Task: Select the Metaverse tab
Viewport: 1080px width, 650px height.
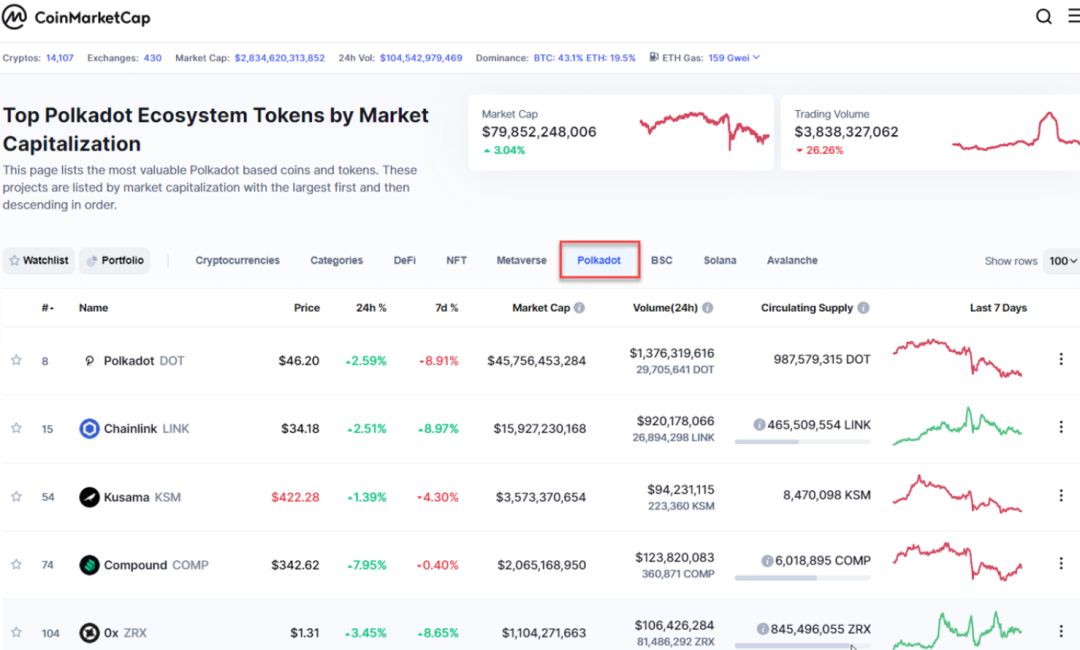Action: pyautogui.click(x=521, y=260)
